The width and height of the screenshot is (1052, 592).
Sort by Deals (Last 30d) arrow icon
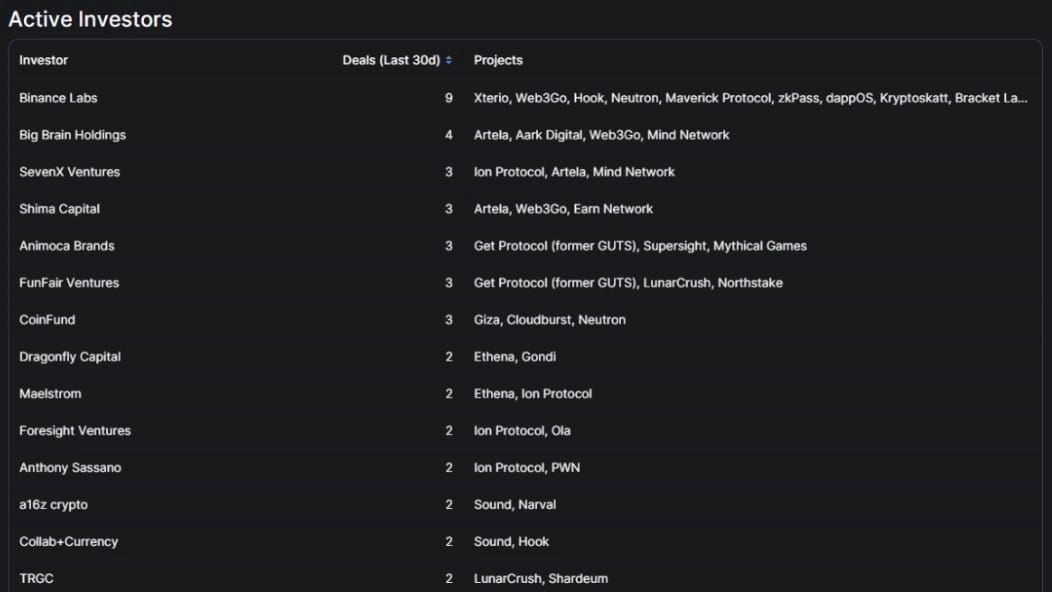tap(449, 60)
